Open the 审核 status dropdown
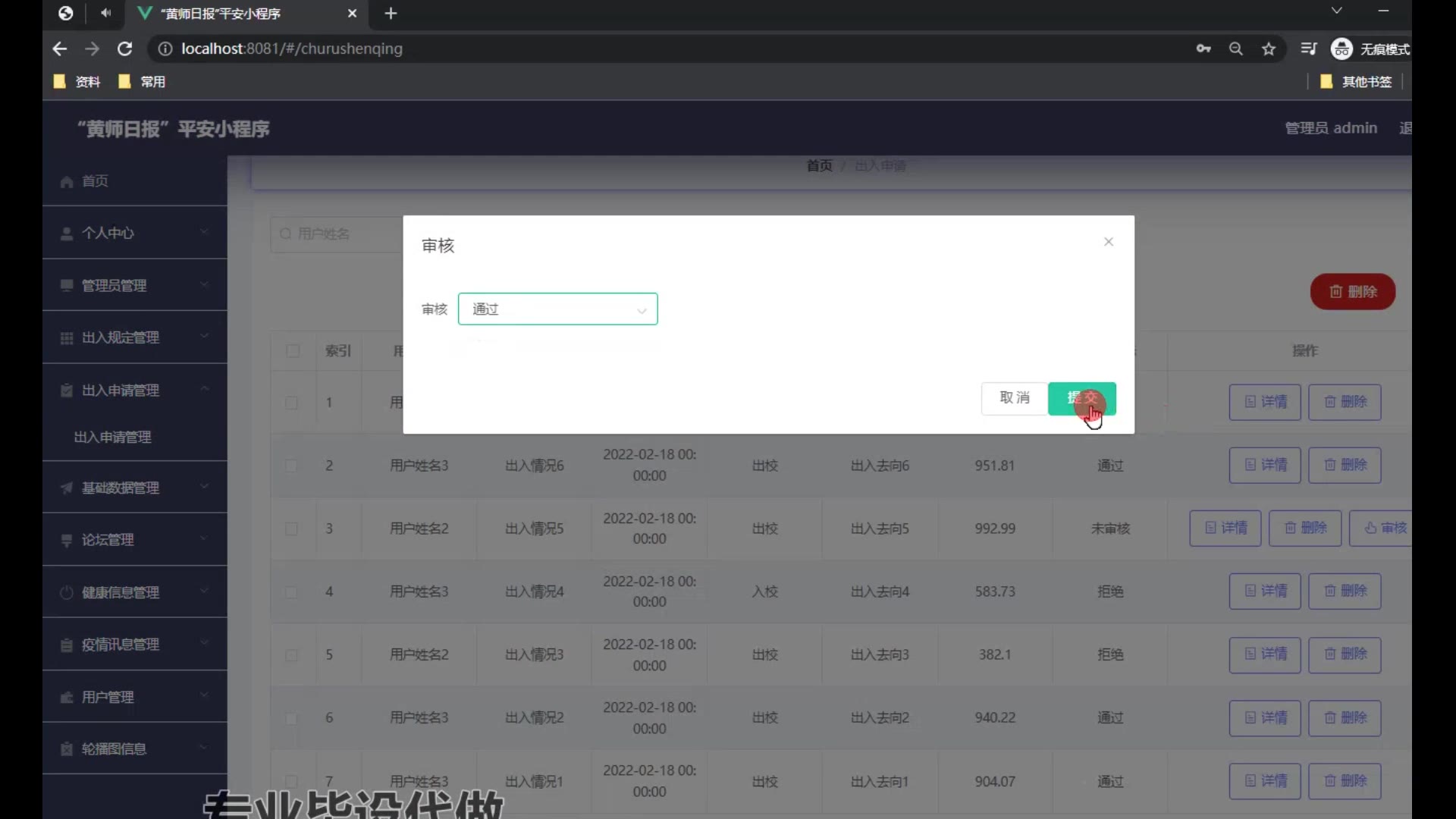Screen dimensions: 1456x819 [x=557, y=309]
